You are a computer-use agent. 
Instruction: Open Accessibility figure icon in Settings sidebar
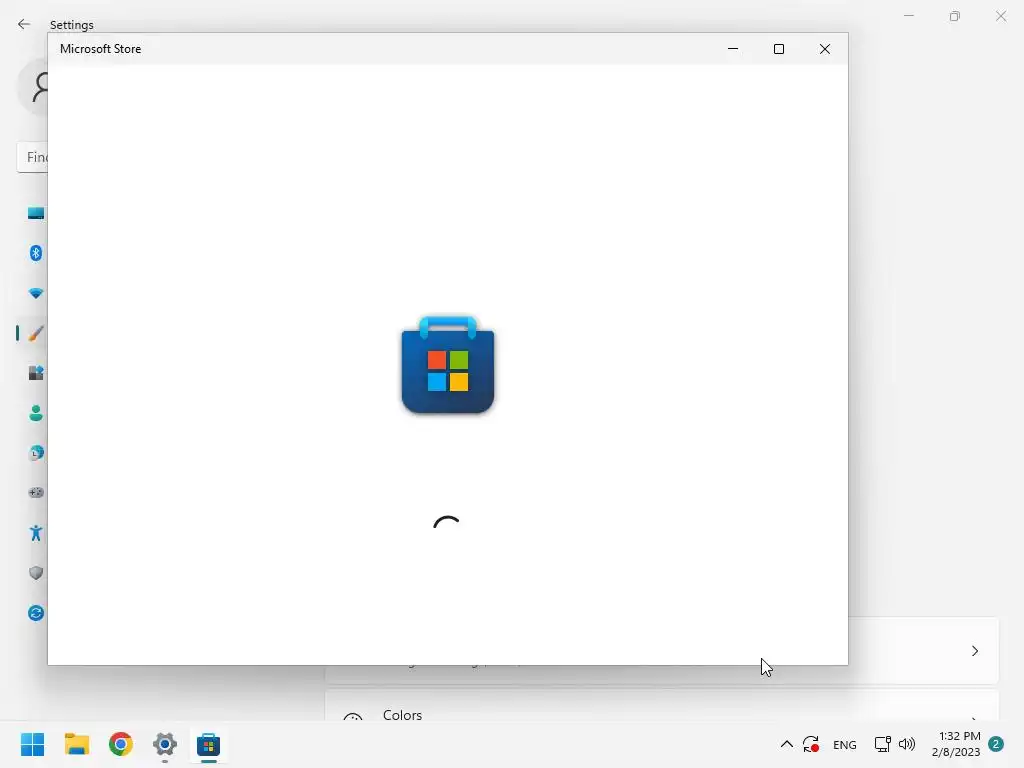pos(36,533)
